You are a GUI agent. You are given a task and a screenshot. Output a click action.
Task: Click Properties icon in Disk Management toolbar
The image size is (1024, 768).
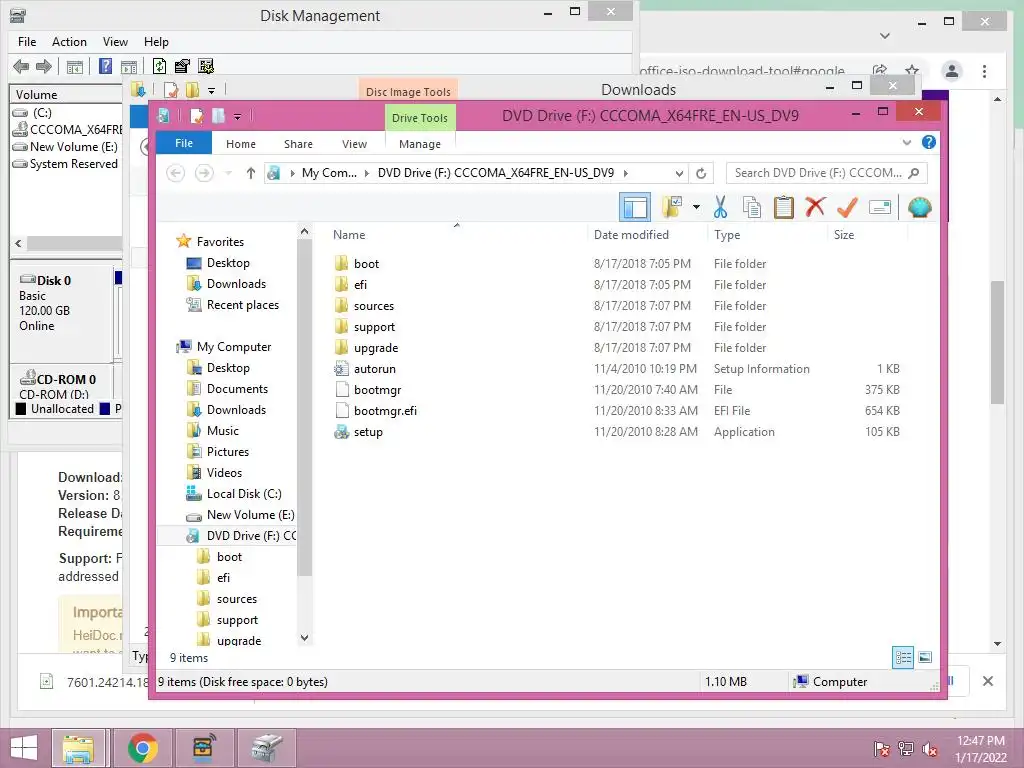click(182, 66)
